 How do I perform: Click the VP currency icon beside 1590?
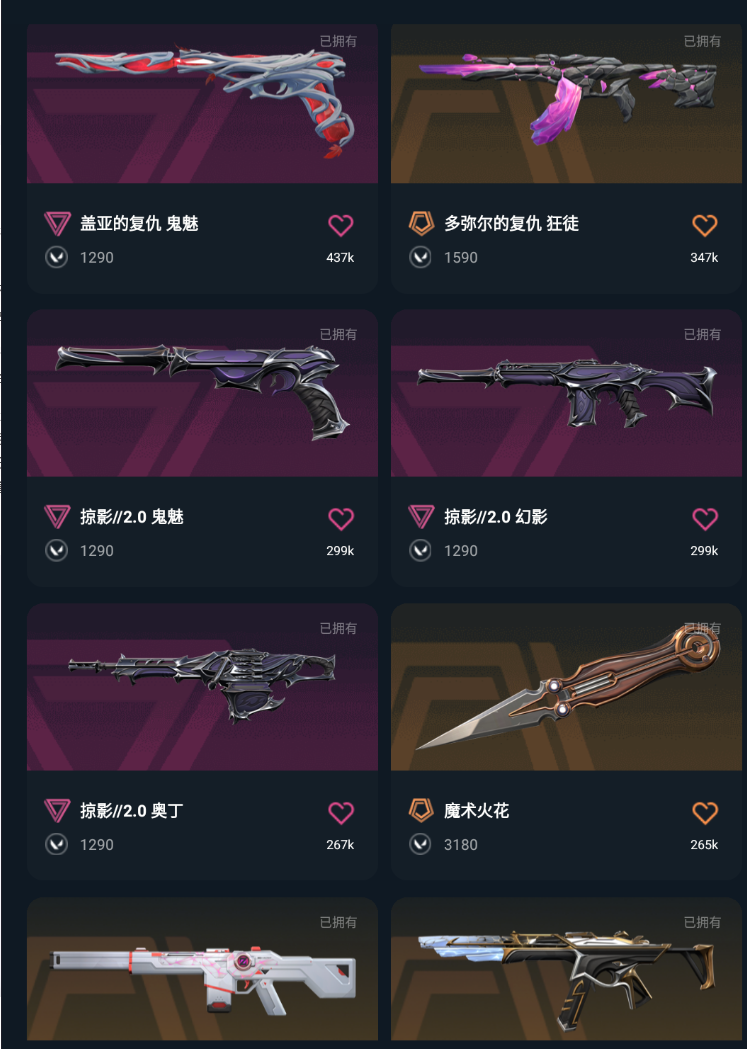420,257
